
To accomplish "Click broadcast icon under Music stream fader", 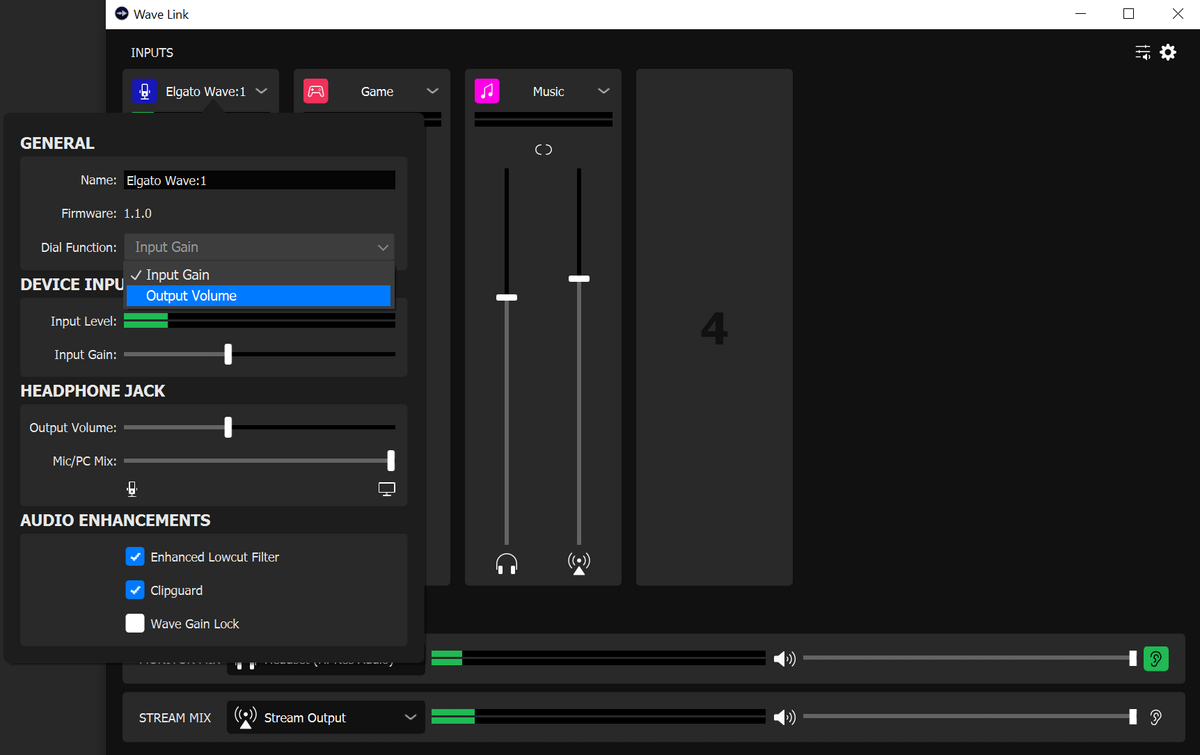I will [578, 564].
